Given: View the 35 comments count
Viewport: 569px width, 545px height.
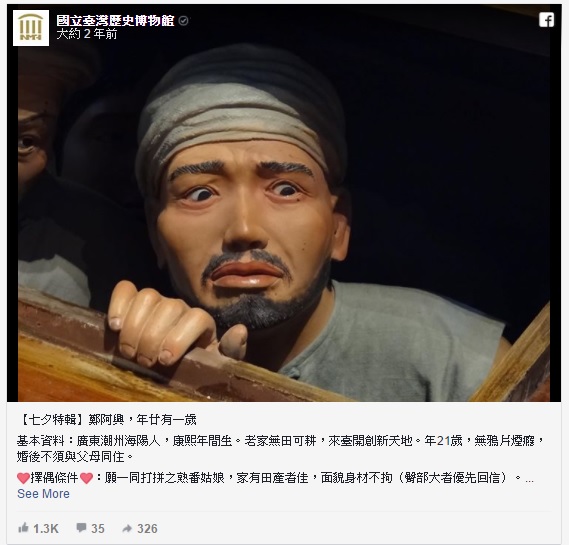Looking at the screenshot, I should point(98,528).
